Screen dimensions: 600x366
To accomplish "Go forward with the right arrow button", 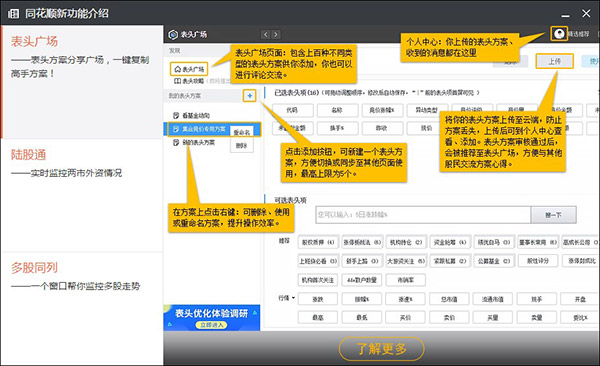I will point(276,34).
